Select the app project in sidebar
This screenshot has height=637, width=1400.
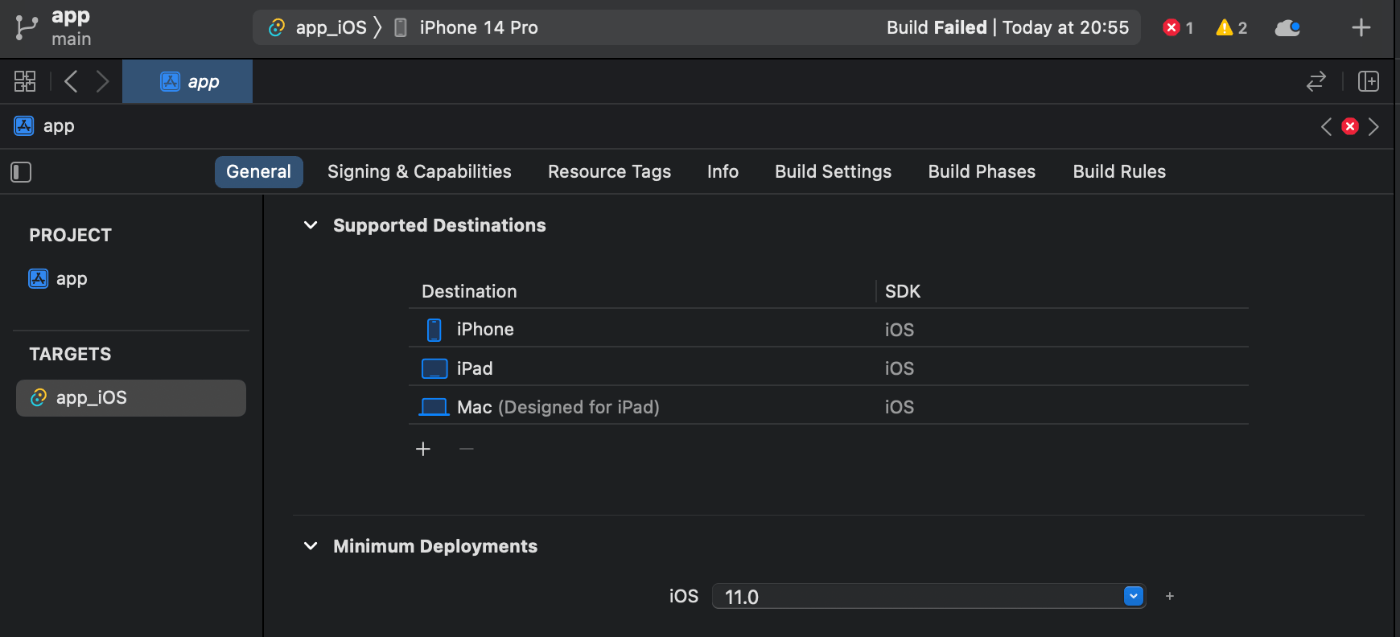point(58,279)
